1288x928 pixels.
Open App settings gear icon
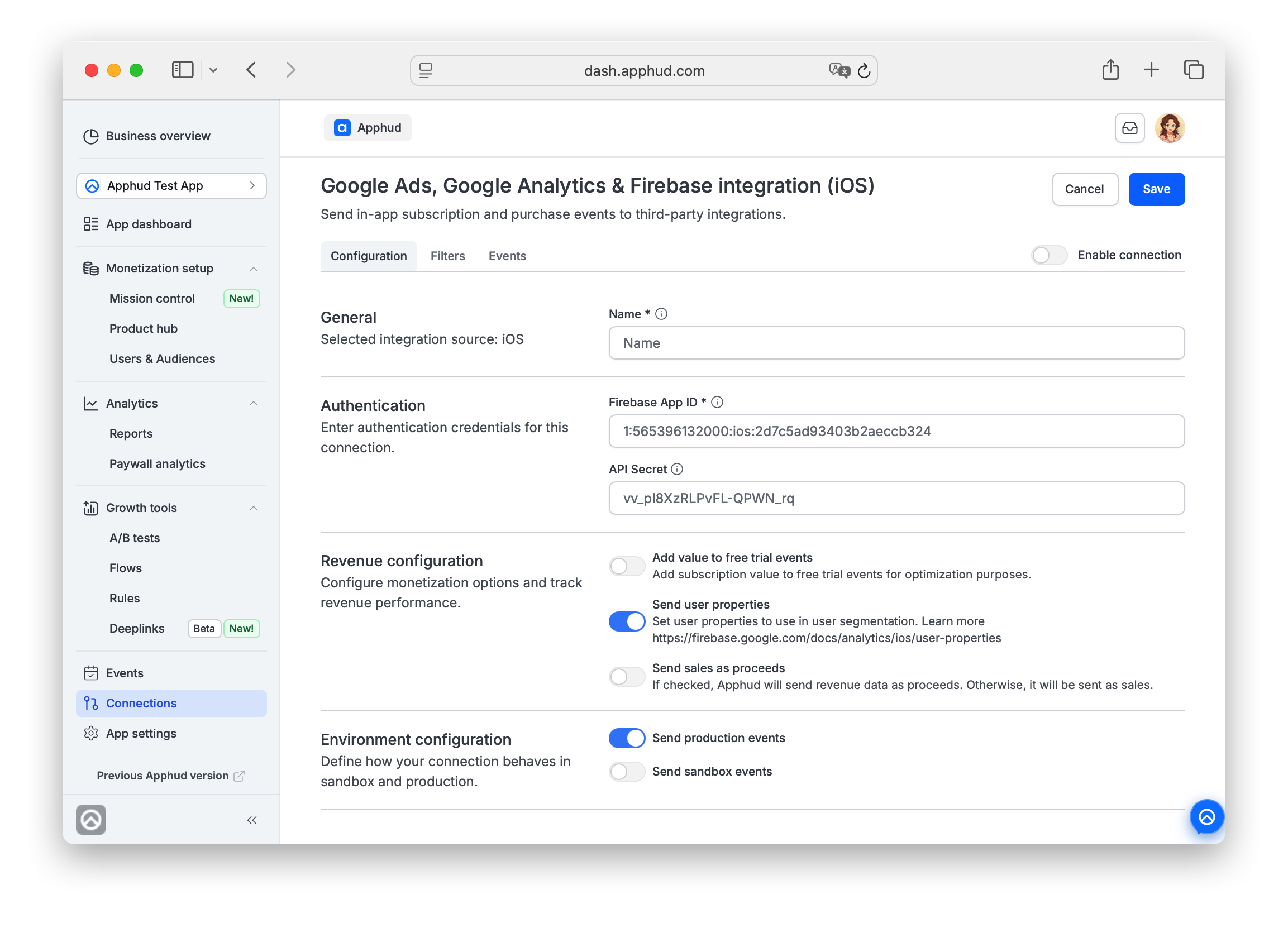click(x=91, y=733)
